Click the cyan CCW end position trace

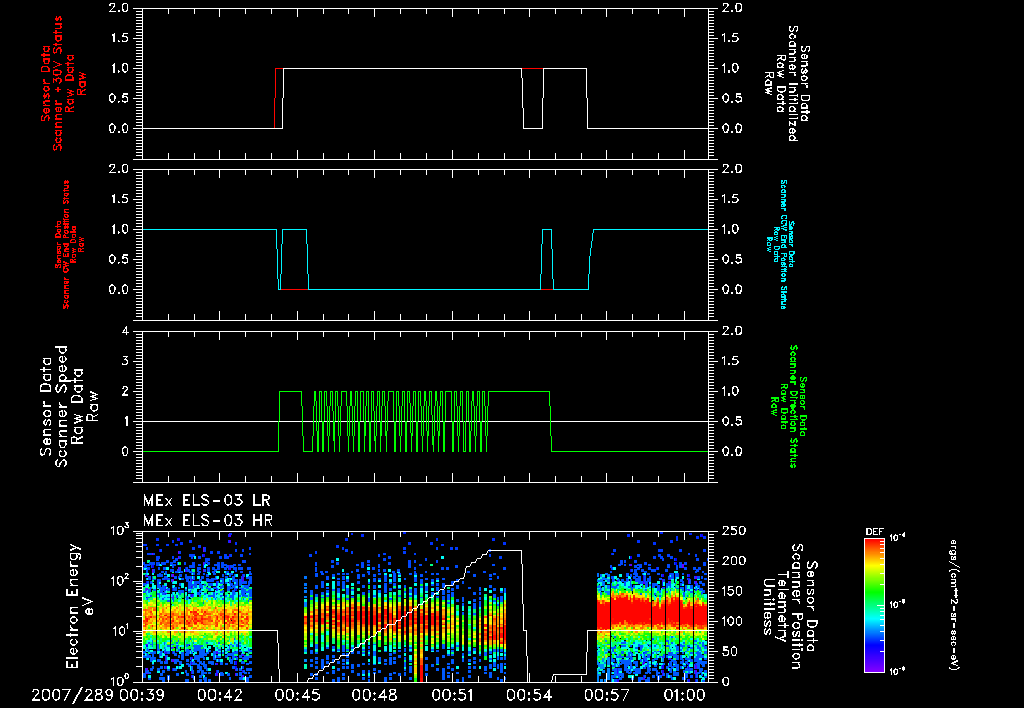[424, 289]
